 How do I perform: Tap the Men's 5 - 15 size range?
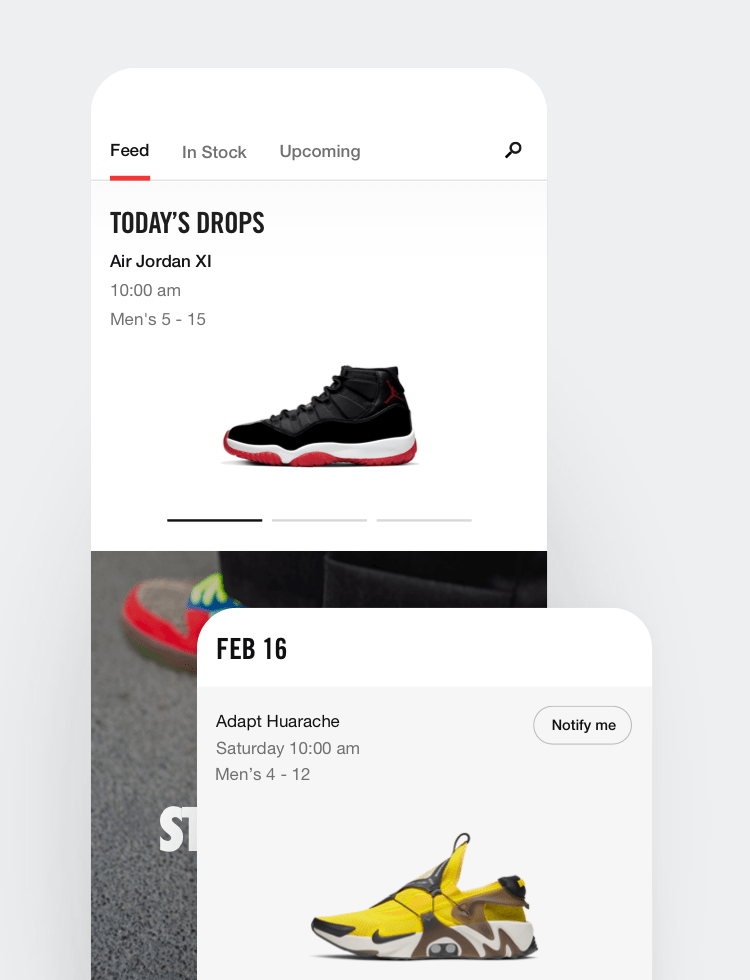[x=158, y=319]
